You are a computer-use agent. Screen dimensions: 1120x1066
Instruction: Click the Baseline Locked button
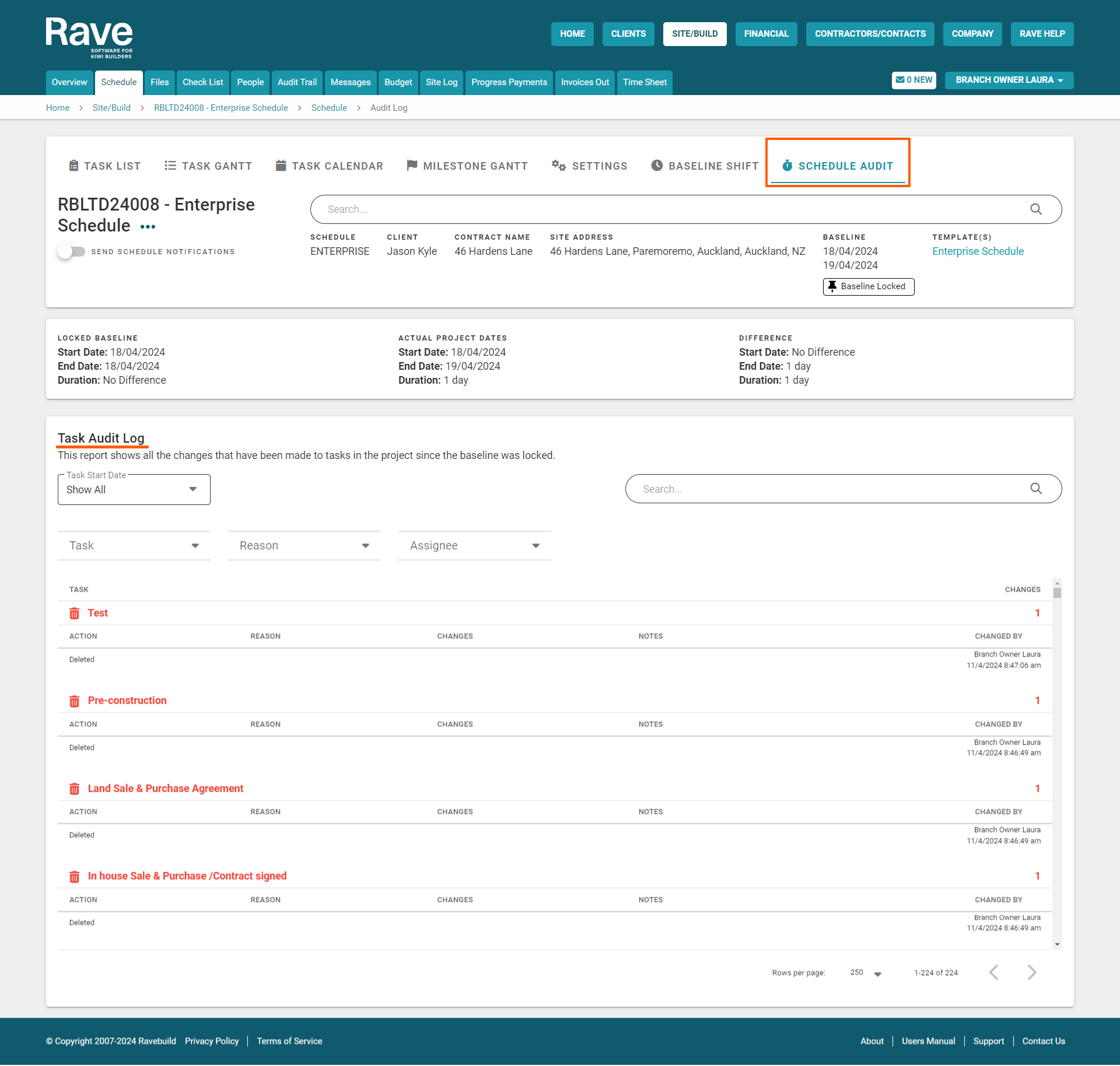pos(868,286)
